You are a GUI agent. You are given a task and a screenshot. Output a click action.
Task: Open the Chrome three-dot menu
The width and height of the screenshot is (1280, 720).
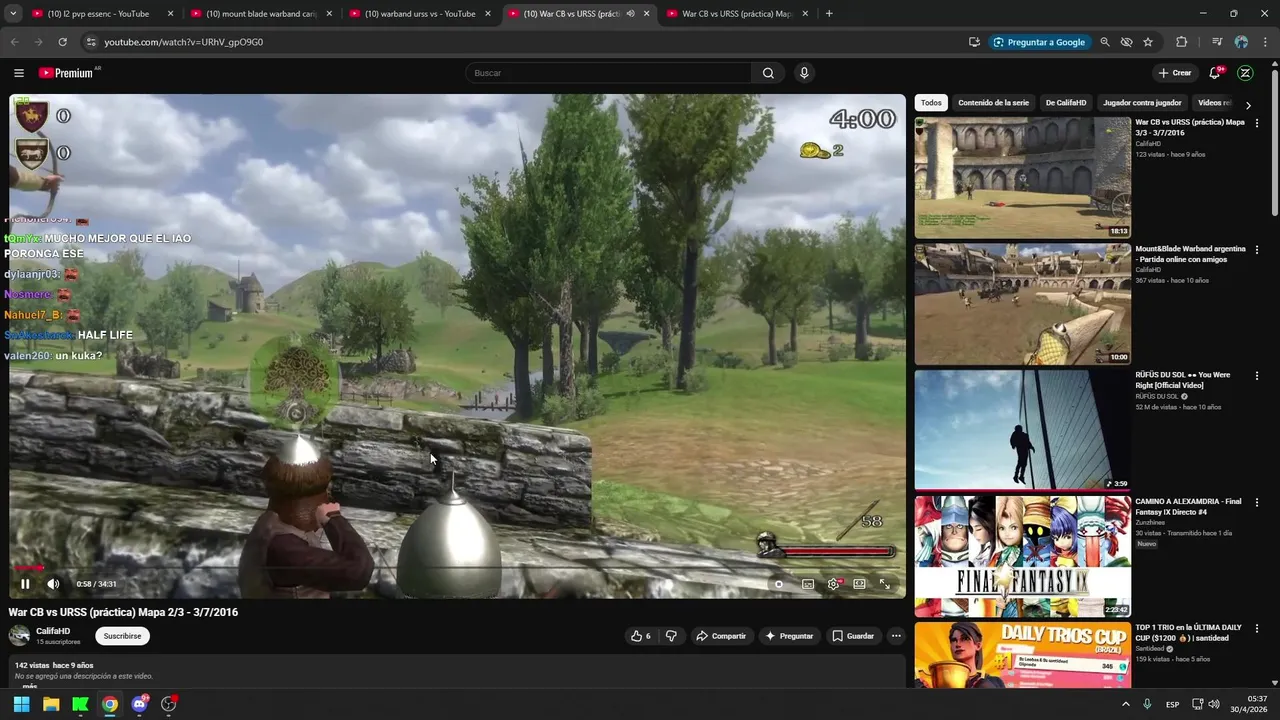click(x=1265, y=42)
